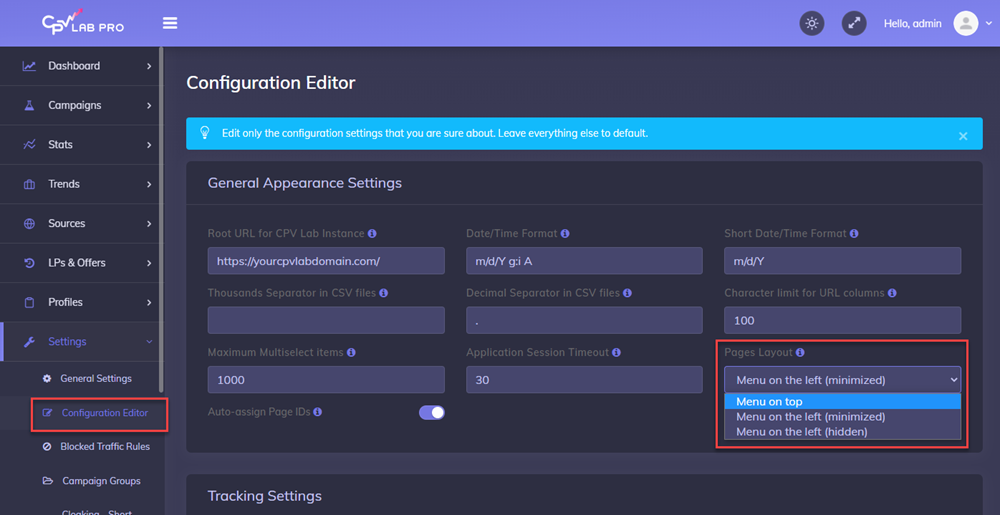This screenshot has height=515, width=1000.
Task: Click info icon beside Date/Time Format label
Action: pos(565,234)
